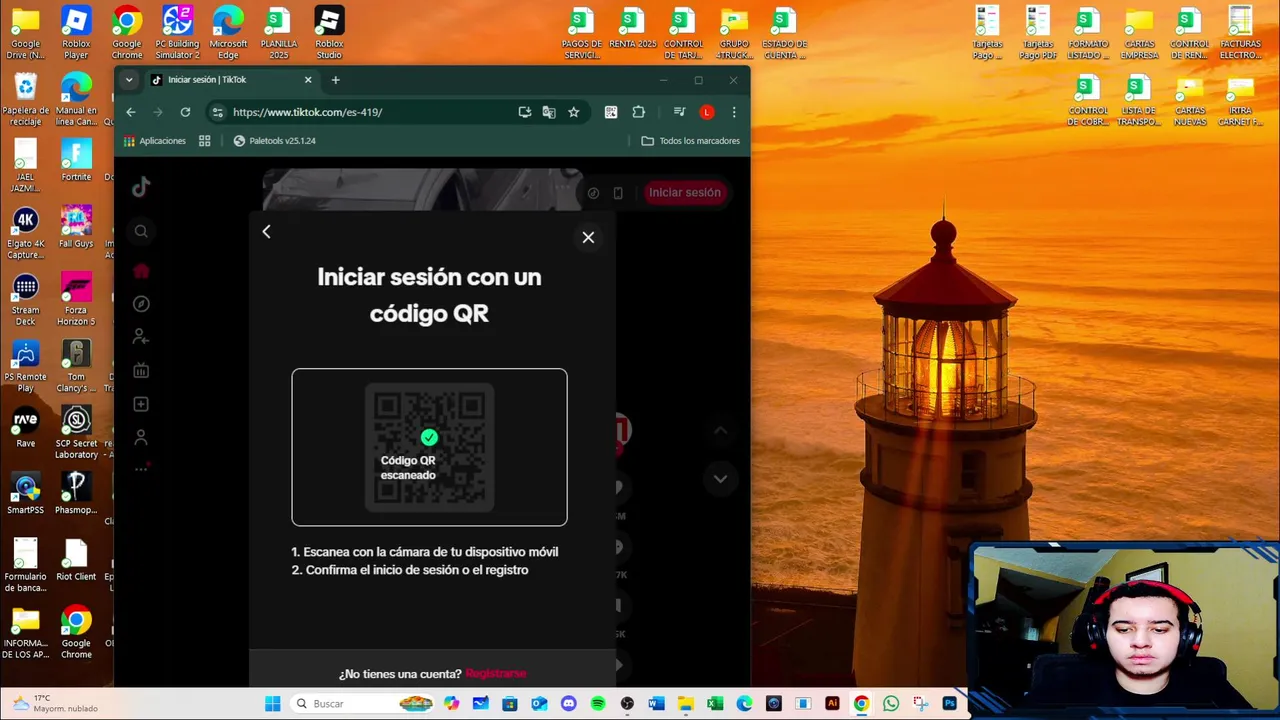Image resolution: width=1280 pixels, height=720 pixels.
Task: Go to the next video down arrow
Action: coord(720,479)
